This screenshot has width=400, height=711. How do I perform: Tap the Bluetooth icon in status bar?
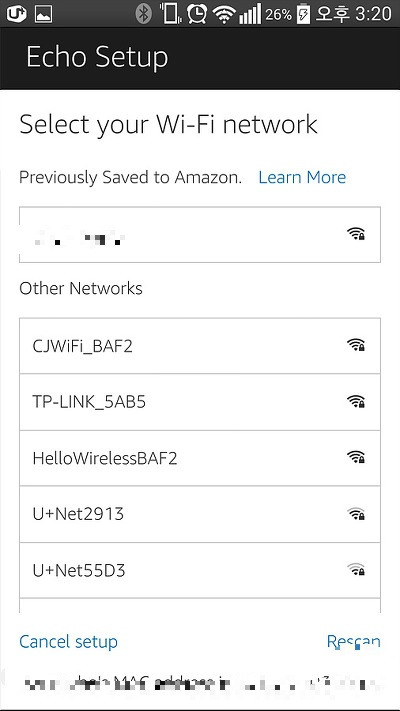coord(144,14)
